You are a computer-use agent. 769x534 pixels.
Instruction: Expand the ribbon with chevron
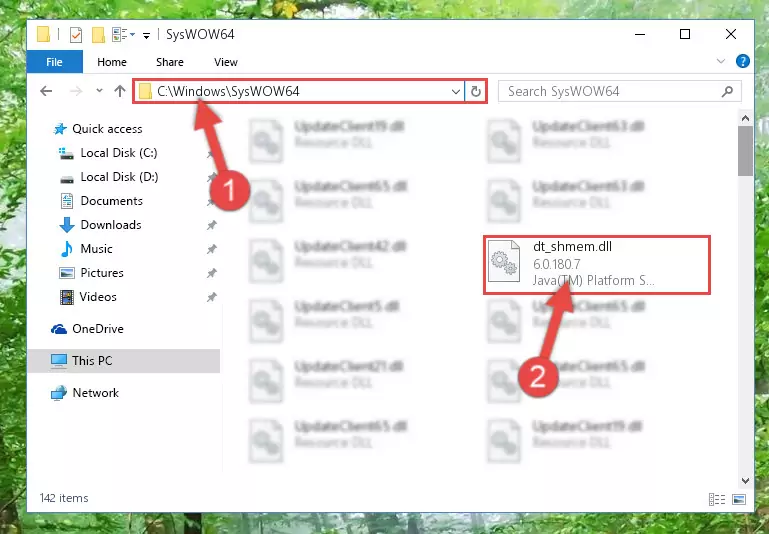coord(720,61)
